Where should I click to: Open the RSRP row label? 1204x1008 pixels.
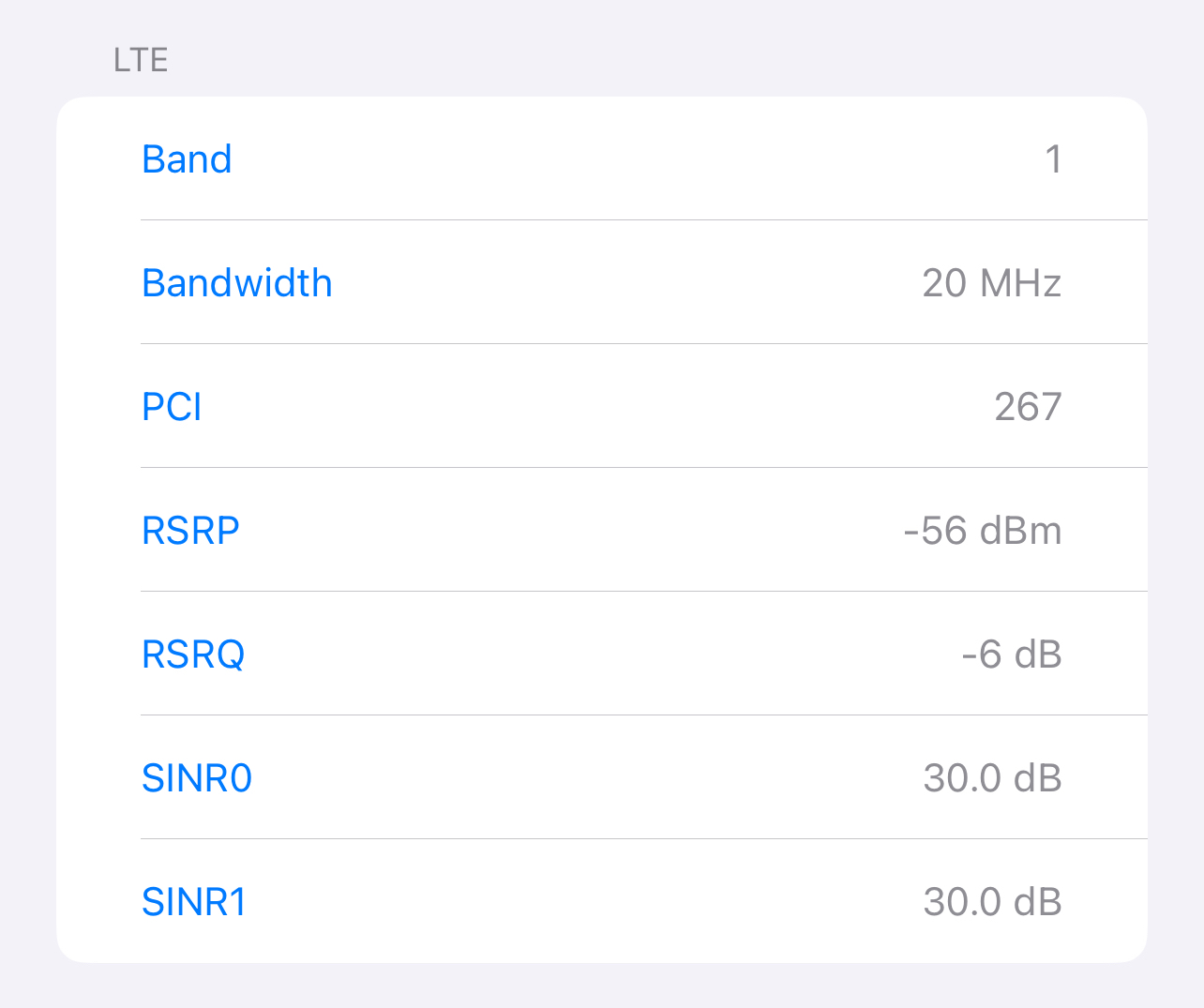point(190,531)
